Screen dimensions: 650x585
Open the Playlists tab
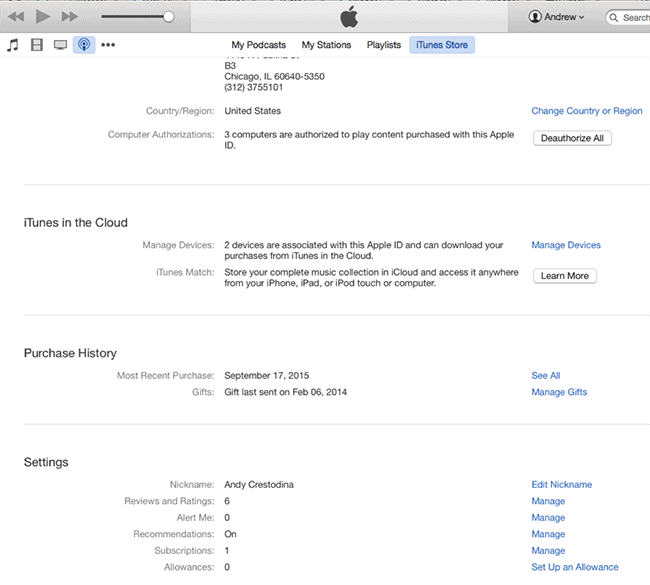pyautogui.click(x=383, y=45)
